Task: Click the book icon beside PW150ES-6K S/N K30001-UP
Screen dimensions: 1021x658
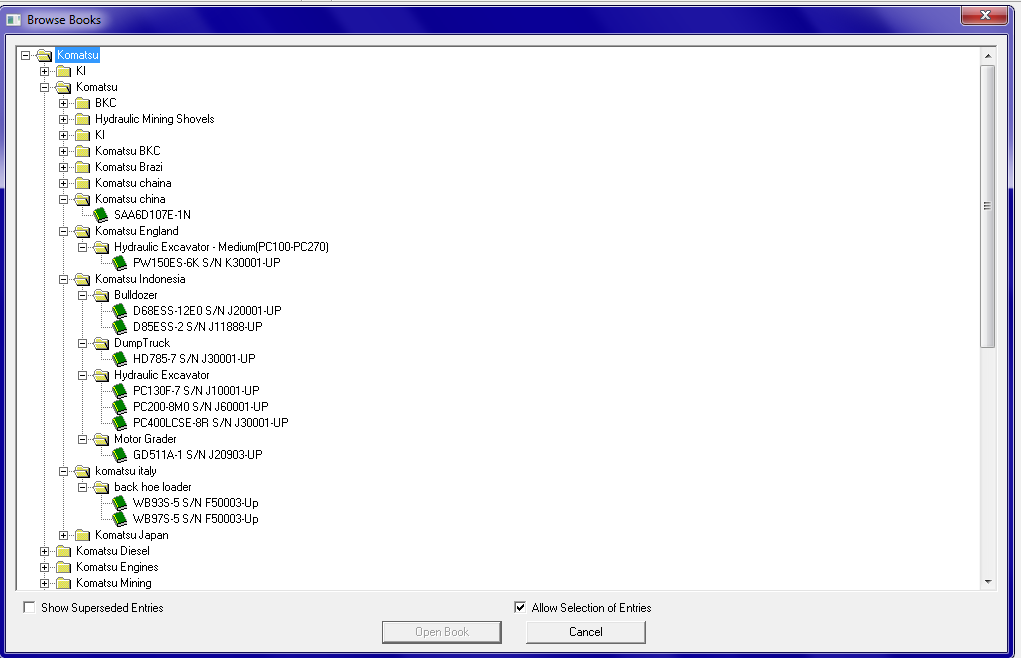Action: [x=120, y=263]
